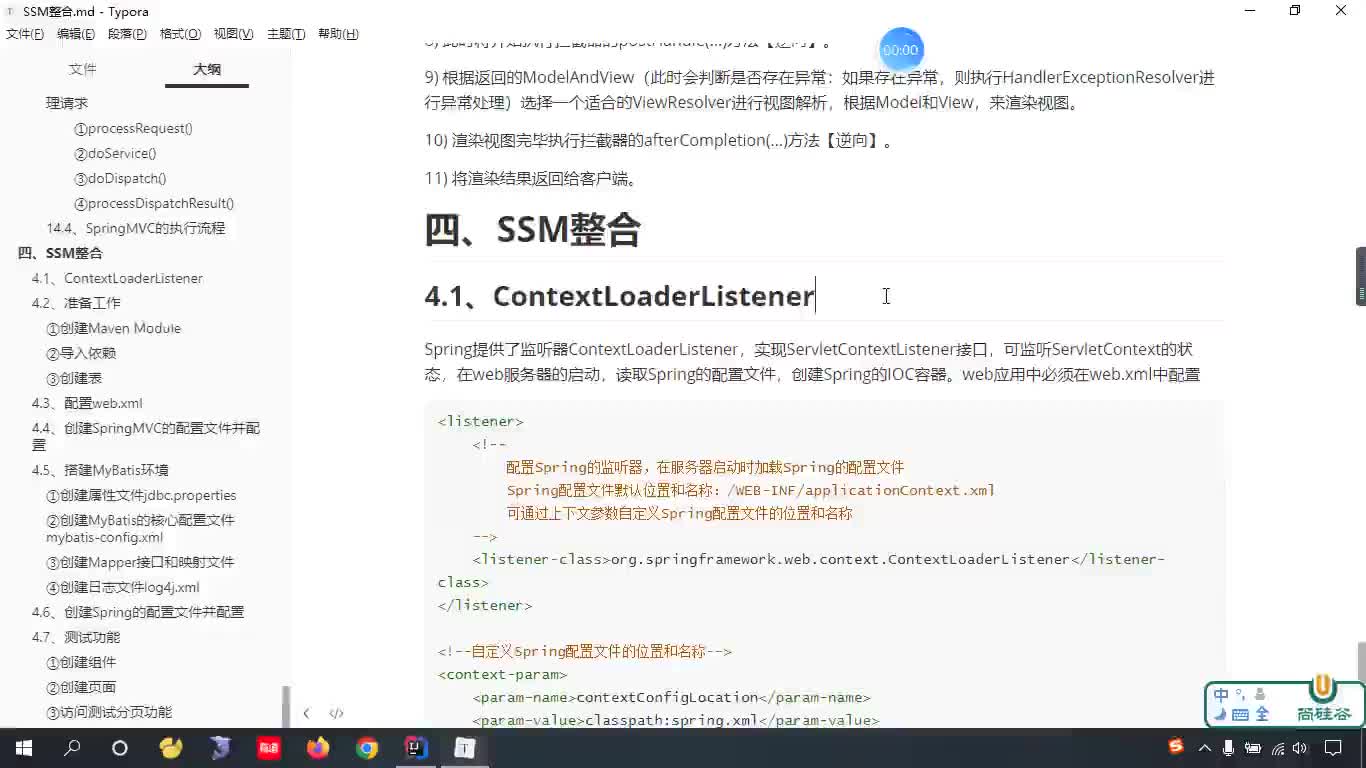Image resolution: width=1366 pixels, height=768 pixels.
Task: Select ①创建组件 outline item
Action: click(81, 662)
